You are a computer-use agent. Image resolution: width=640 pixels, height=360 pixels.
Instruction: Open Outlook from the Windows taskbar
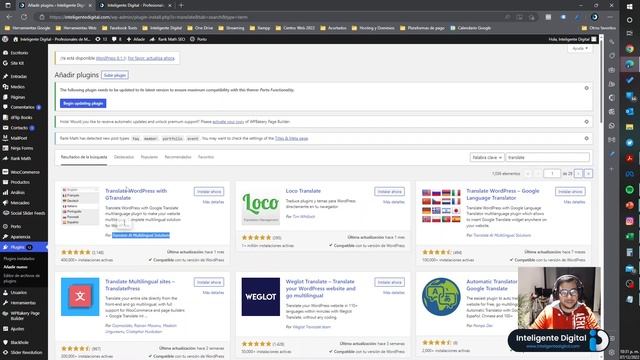[629, 111]
